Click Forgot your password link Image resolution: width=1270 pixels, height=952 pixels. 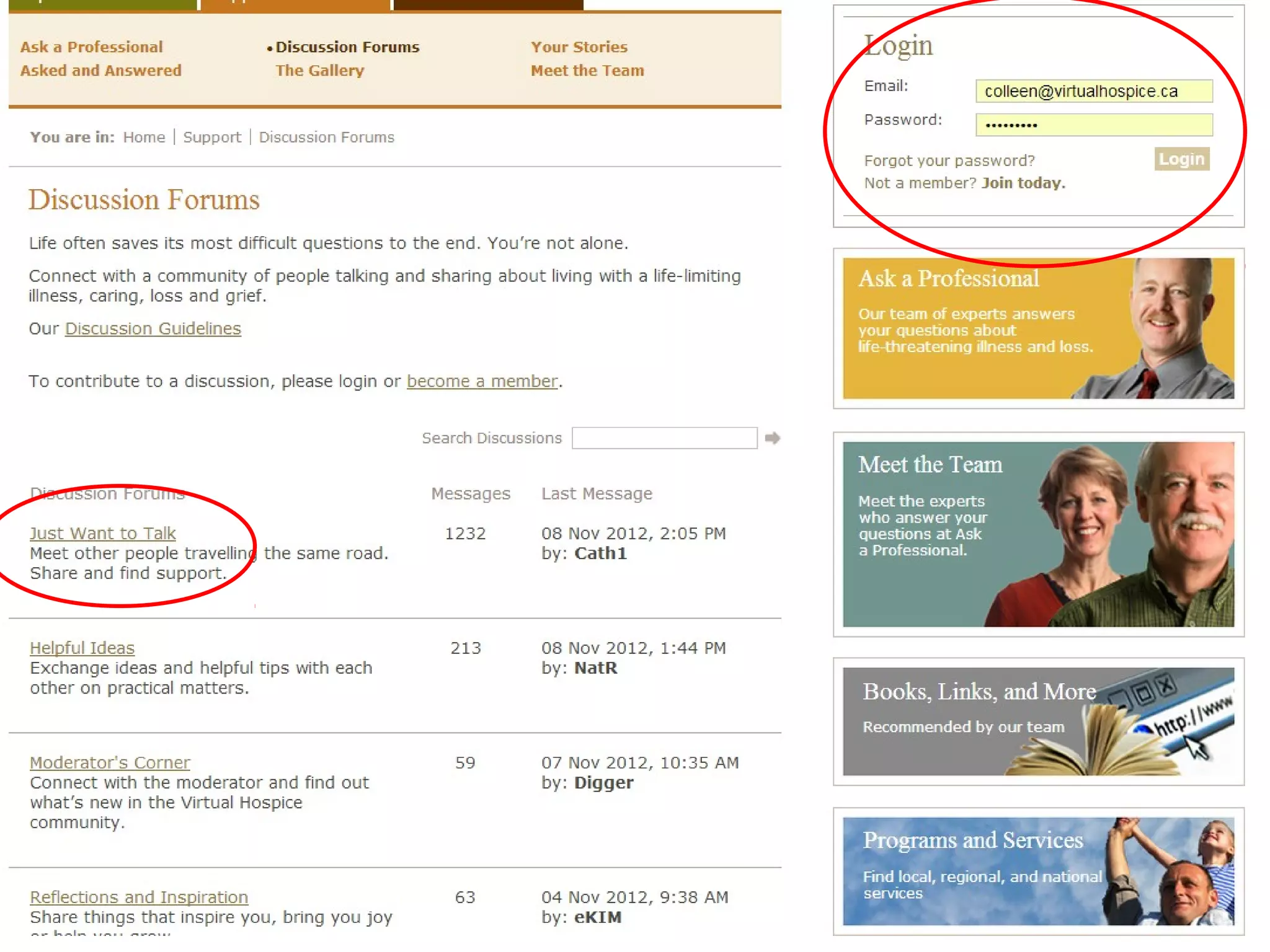[x=949, y=161]
